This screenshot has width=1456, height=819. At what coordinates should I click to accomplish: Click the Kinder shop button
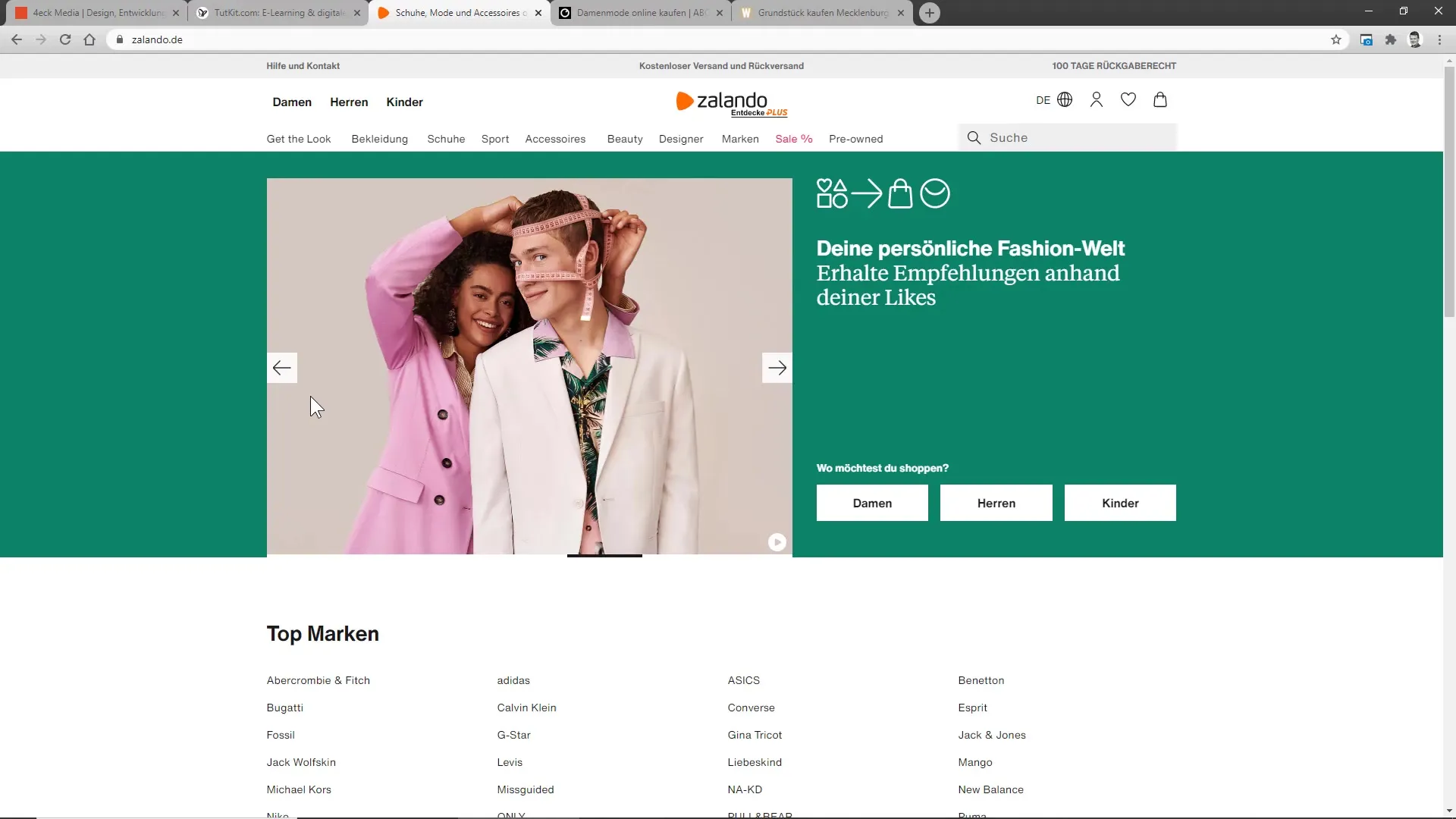tap(1120, 503)
